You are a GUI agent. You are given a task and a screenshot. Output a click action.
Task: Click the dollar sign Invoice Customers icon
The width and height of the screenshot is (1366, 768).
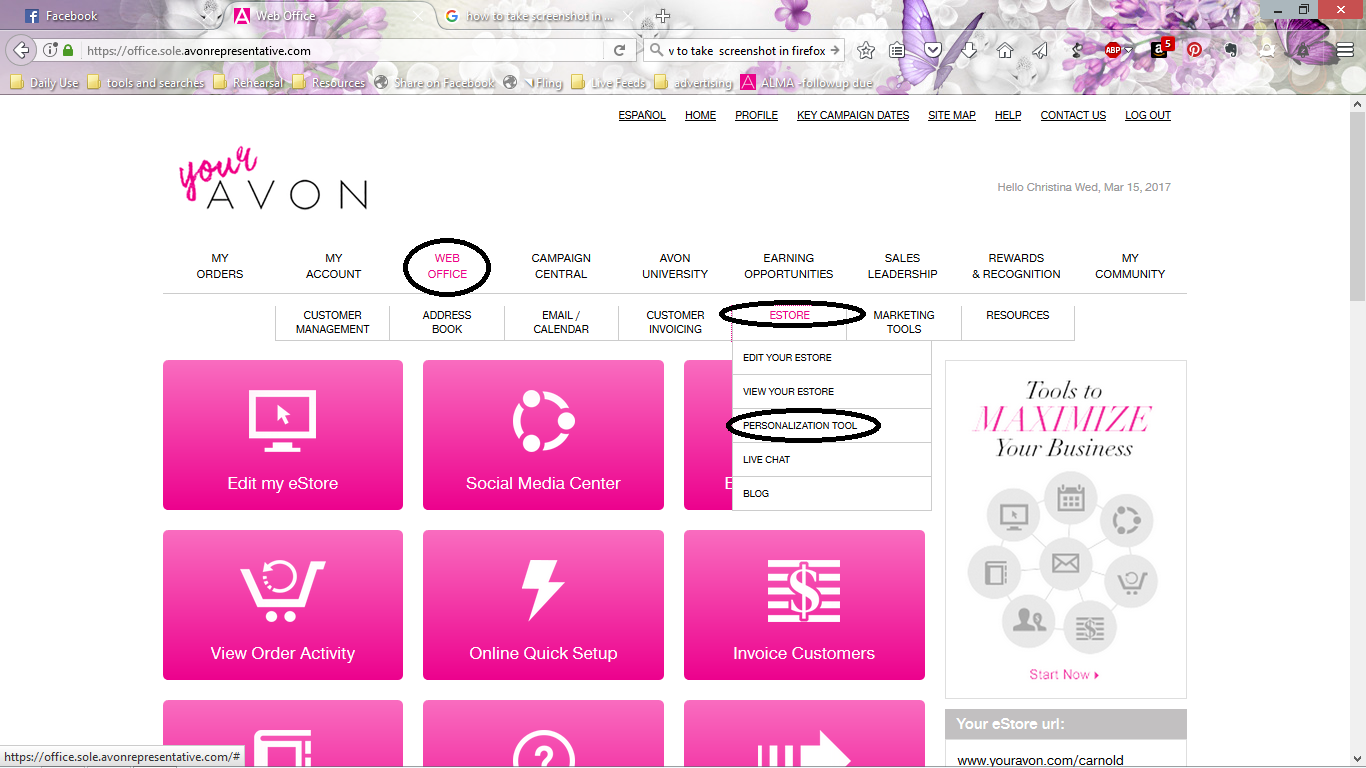point(804,591)
